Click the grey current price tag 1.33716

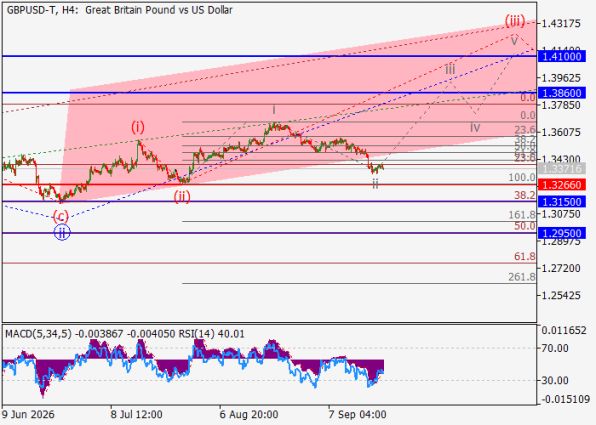point(562,168)
